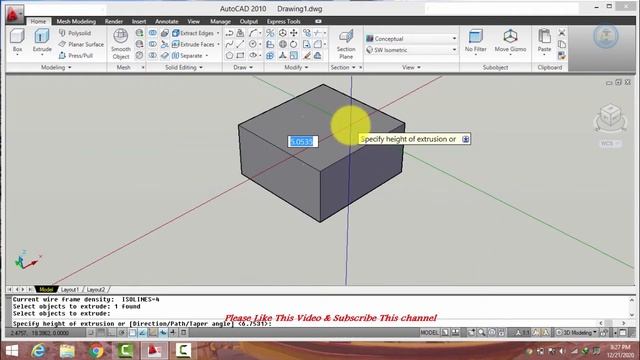Toggle Object Snap in status bar
This screenshot has width=640, height=360.
(x=132, y=333)
